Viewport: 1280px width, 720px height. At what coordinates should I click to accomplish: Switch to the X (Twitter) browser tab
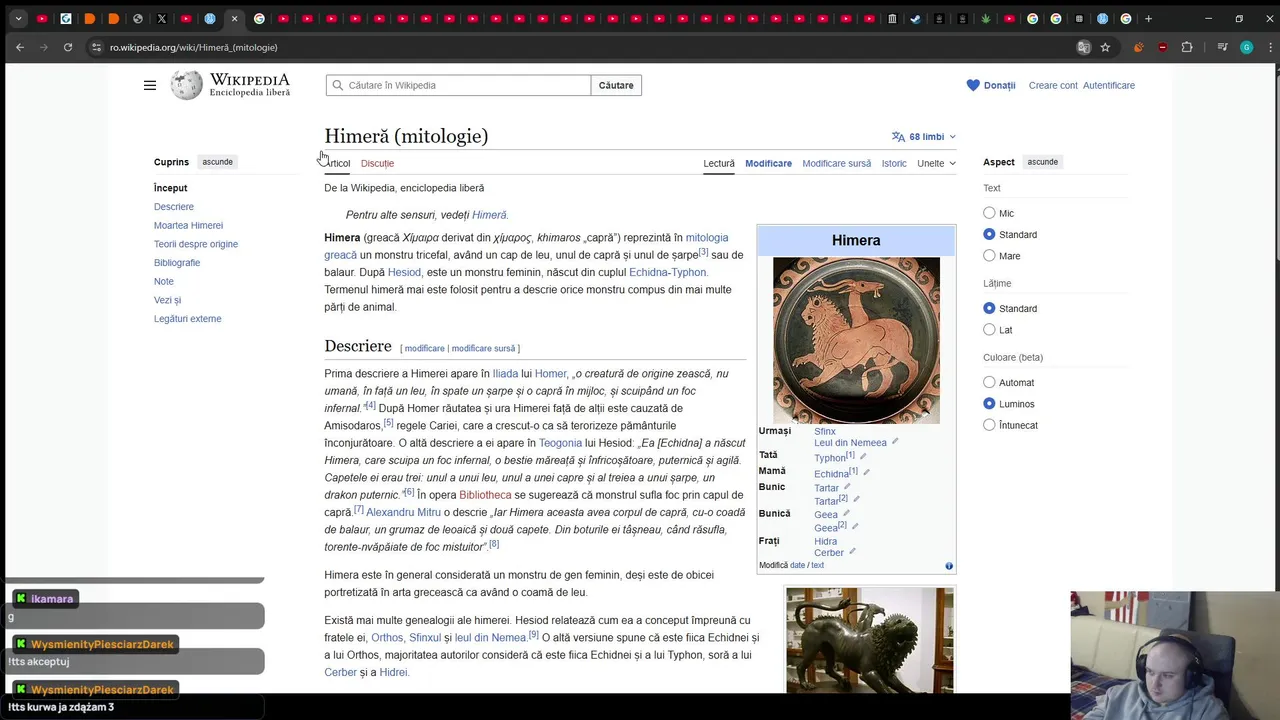click(162, 18)
